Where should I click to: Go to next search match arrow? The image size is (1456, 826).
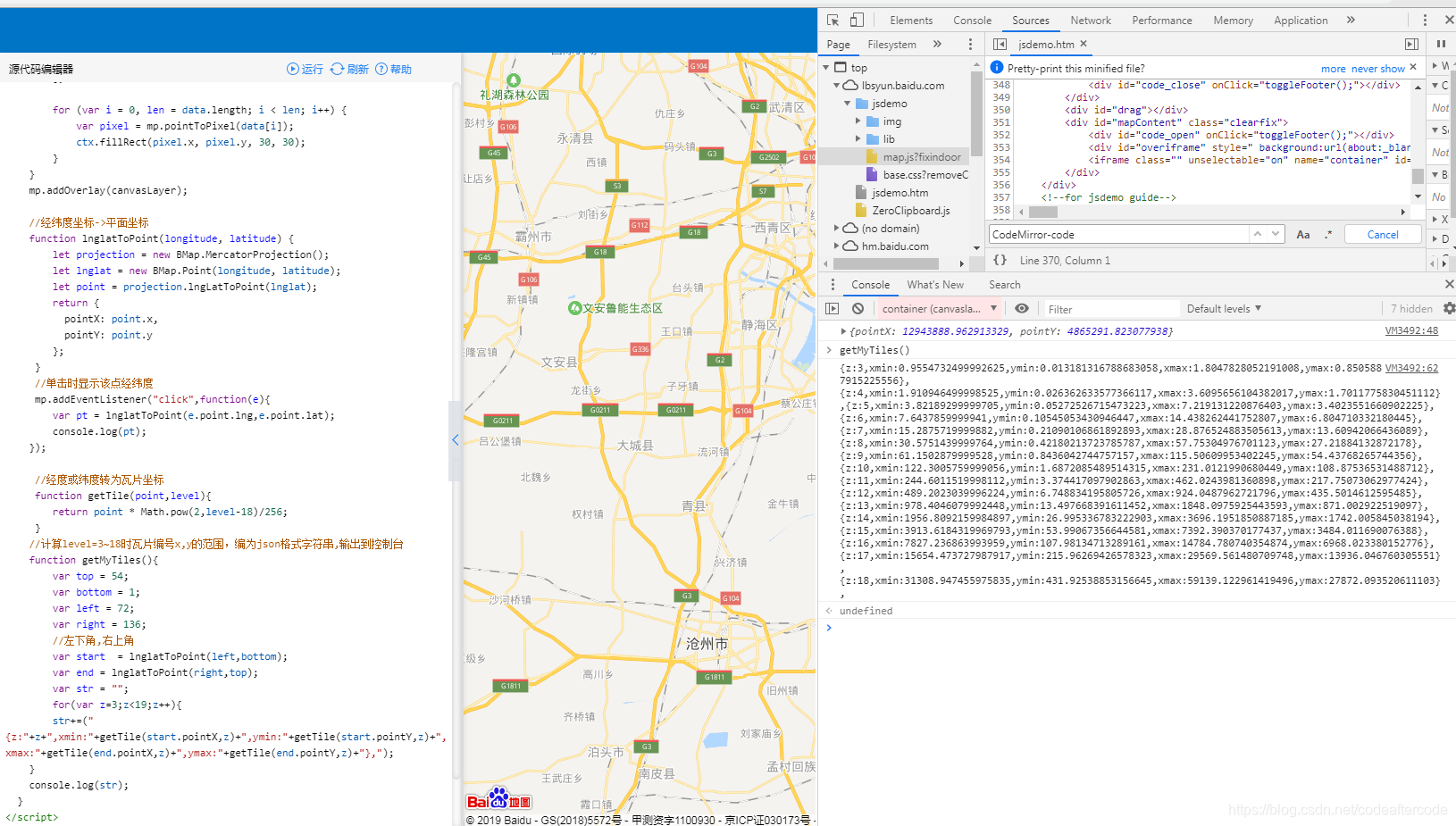click(x=1275, y=234)
